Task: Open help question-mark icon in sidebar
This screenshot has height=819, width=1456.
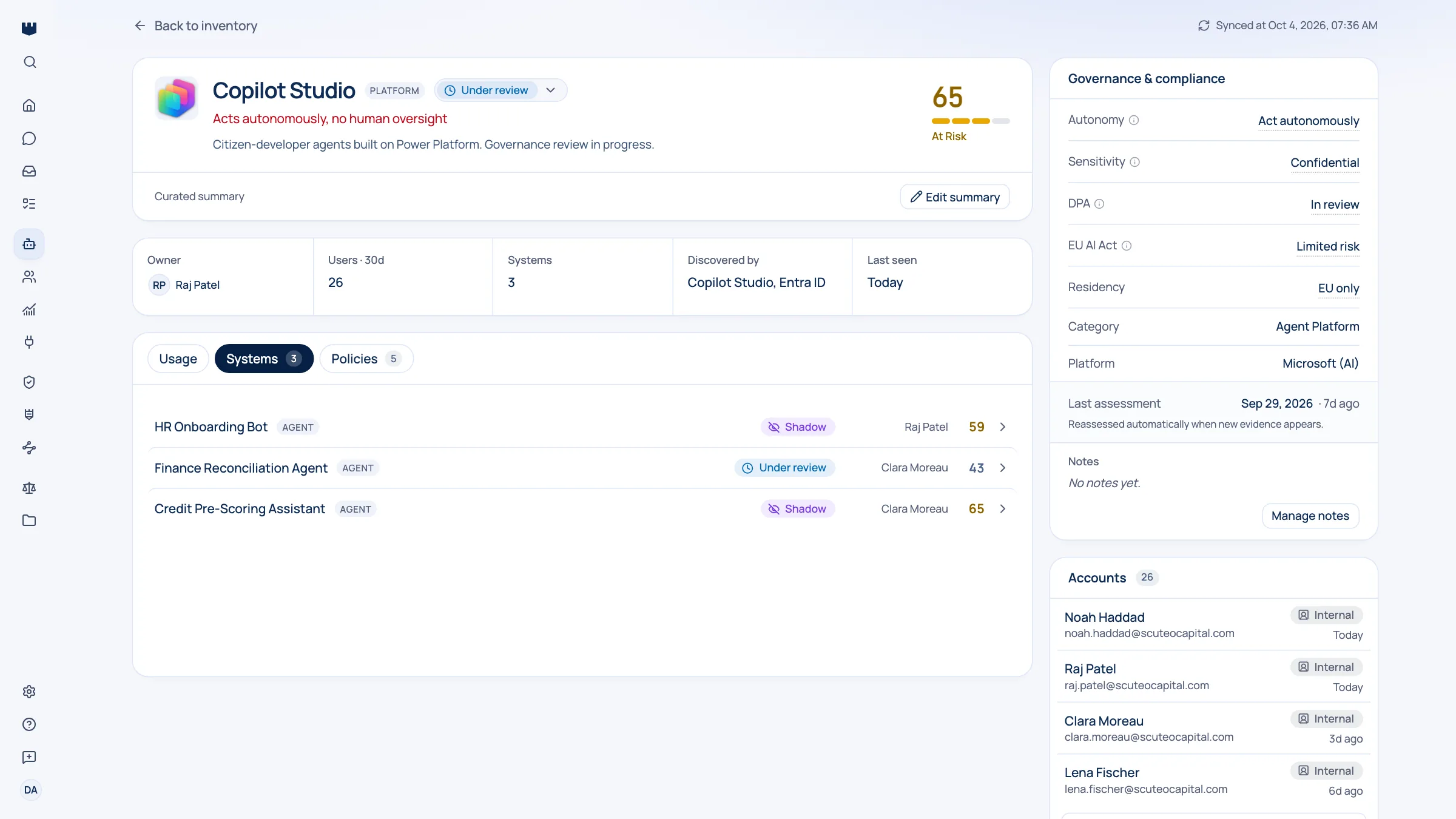Action: click(29, 724)
